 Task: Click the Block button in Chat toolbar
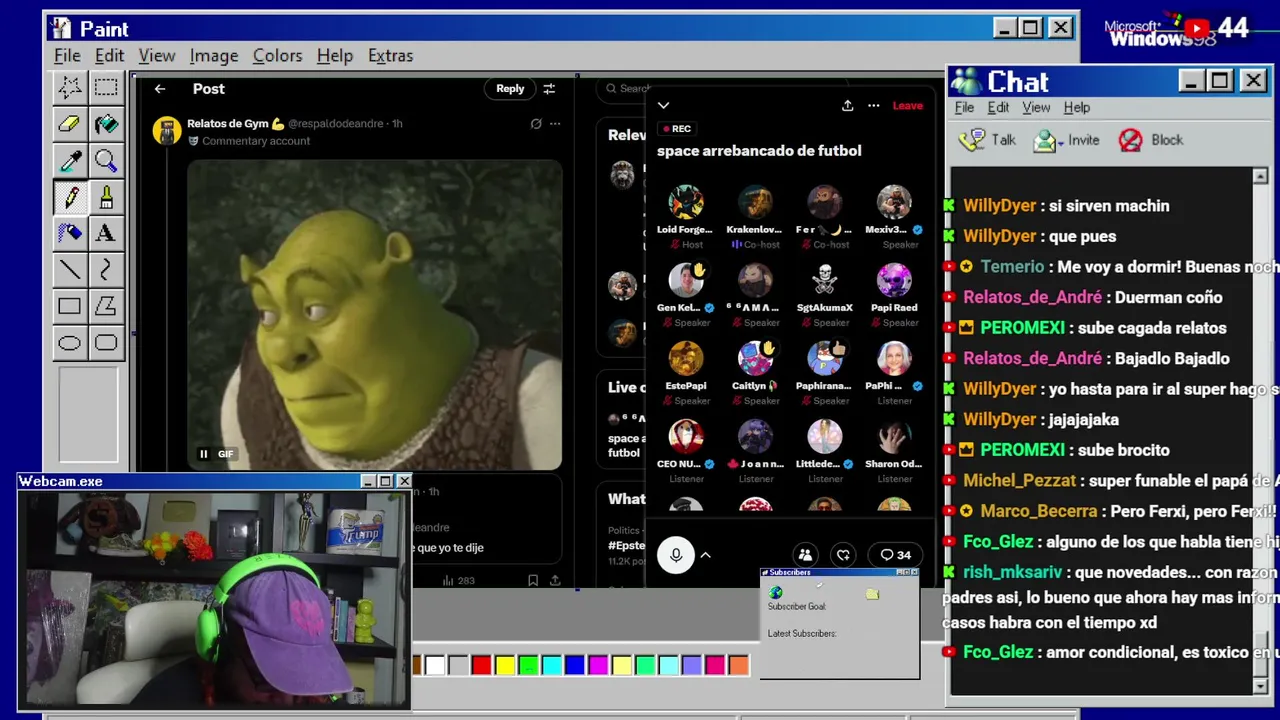click(x=1151, y=140)
